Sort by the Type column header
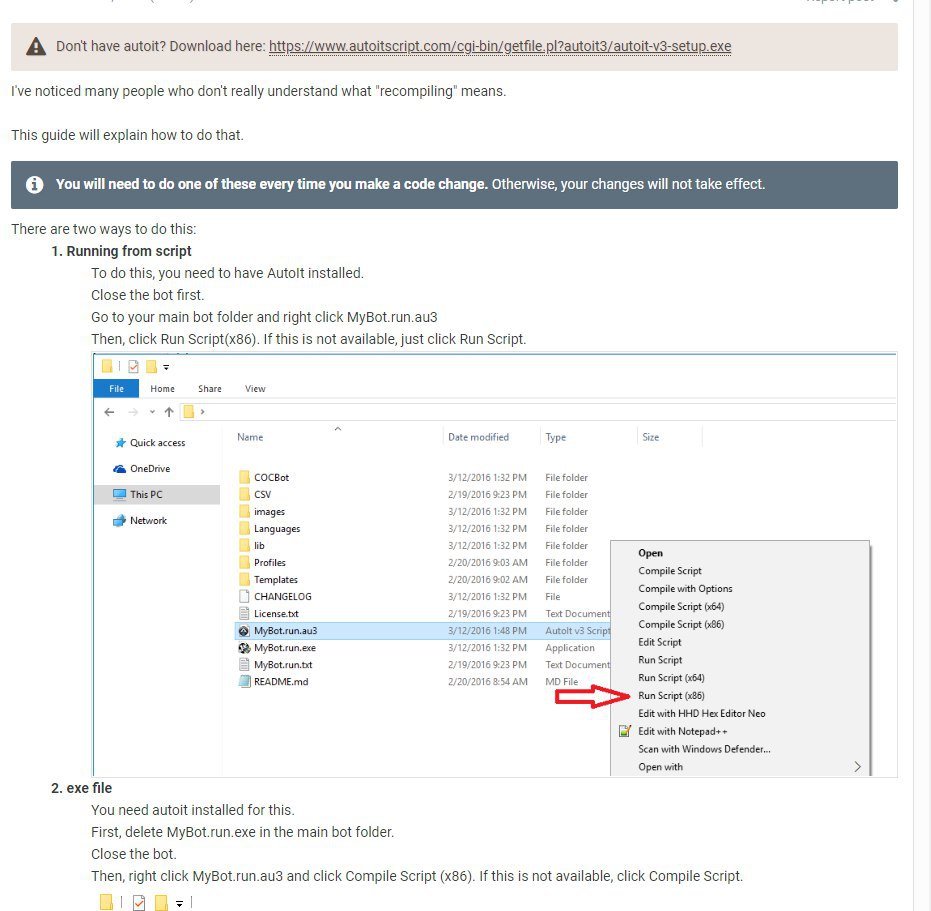Screen dimensions: 931x911 pyautogui.click(x=556, y=437)
